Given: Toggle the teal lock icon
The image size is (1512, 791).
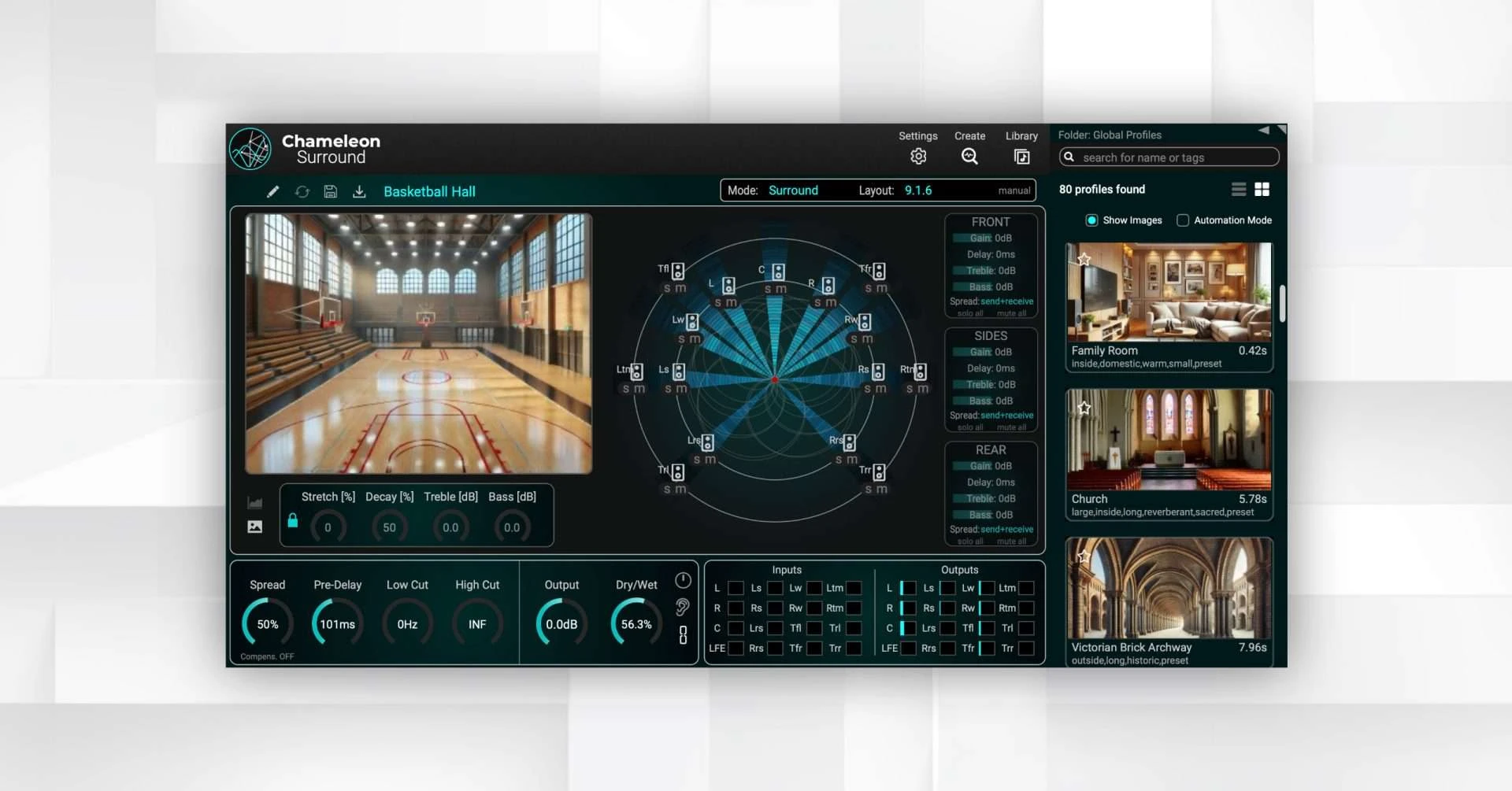Looking at the screenshot, I should 292,520.
